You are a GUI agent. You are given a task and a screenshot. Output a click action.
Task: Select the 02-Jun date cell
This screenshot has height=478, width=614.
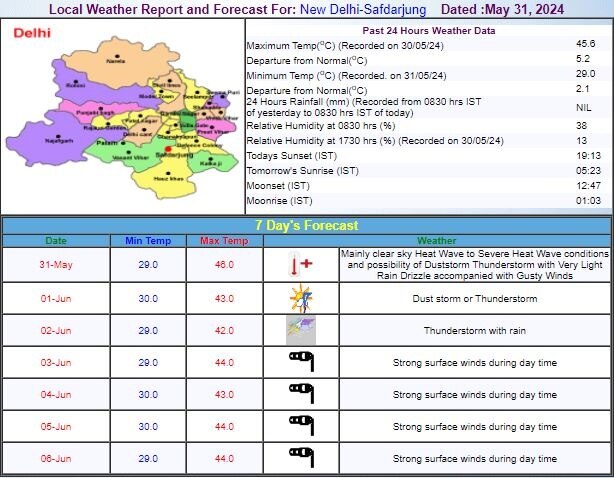56,330
